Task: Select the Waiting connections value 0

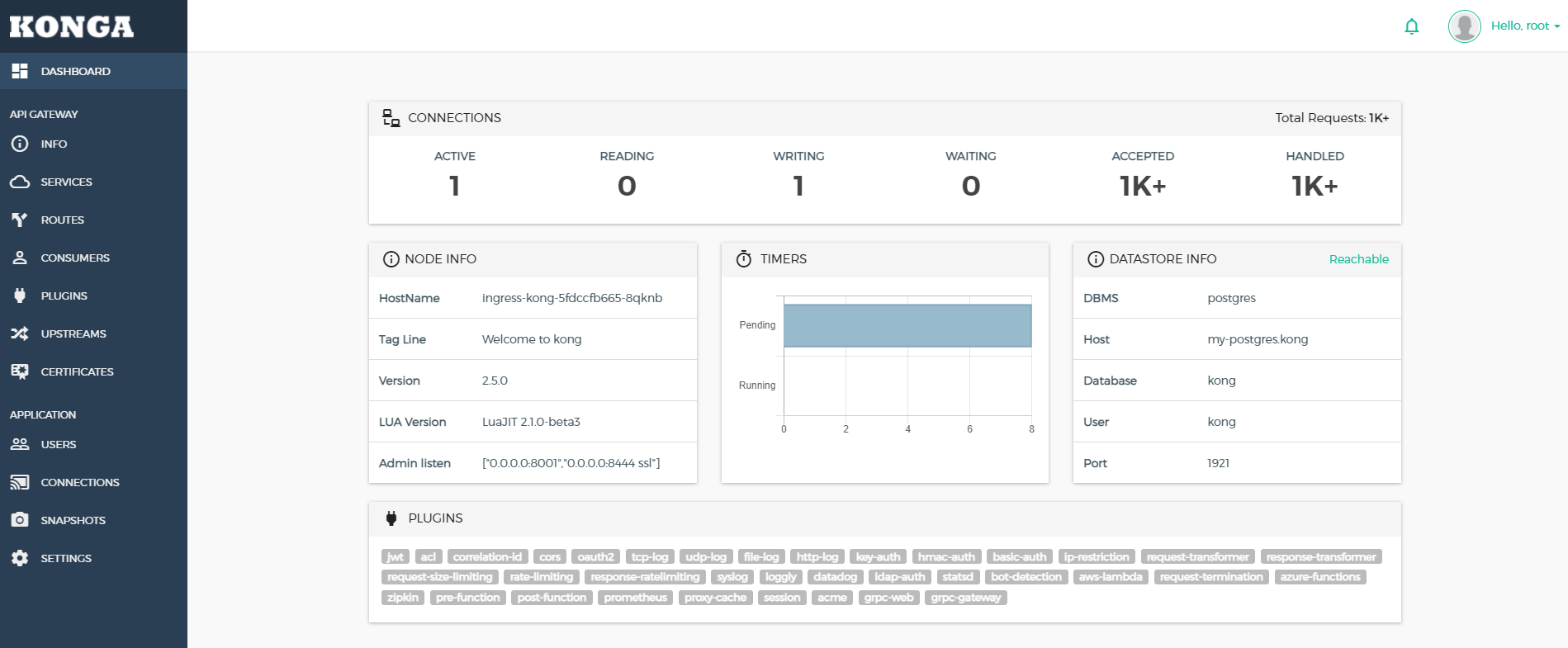Action: coord(971,187)
